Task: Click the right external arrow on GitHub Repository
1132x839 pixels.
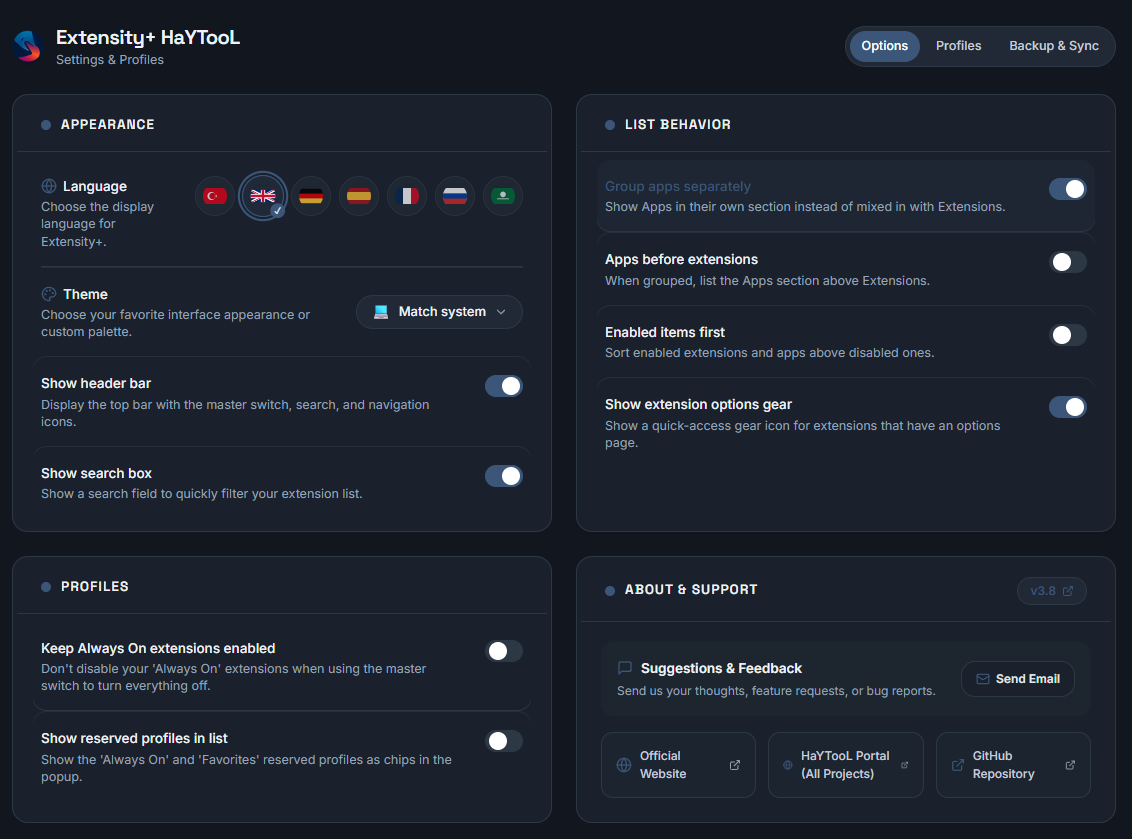Action: 1070,765
